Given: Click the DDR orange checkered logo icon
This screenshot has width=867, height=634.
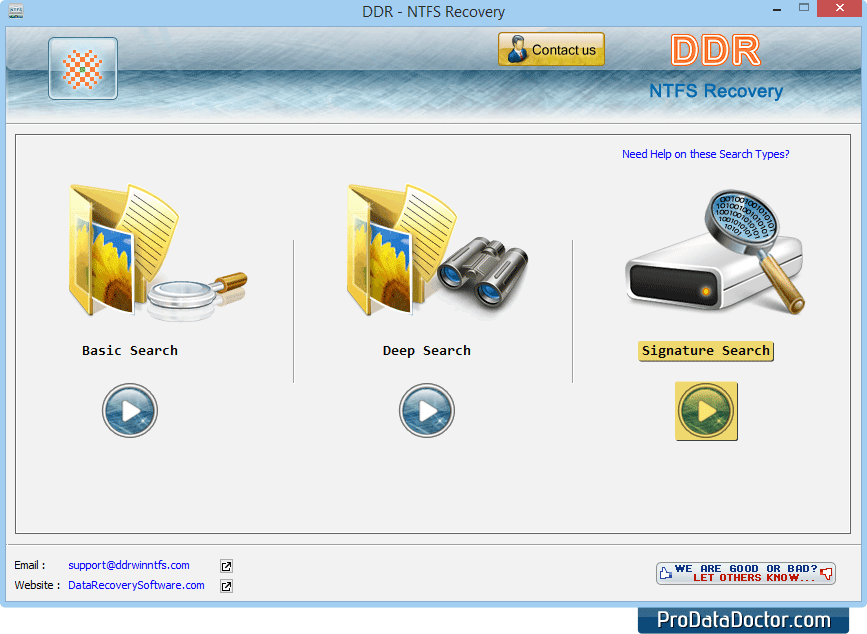Looking at the screenshot, I should tap(83, 69).
